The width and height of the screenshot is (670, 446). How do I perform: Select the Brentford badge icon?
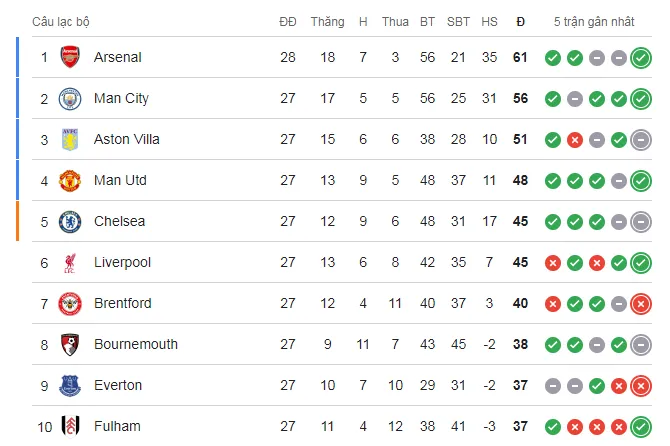point(69,303)
